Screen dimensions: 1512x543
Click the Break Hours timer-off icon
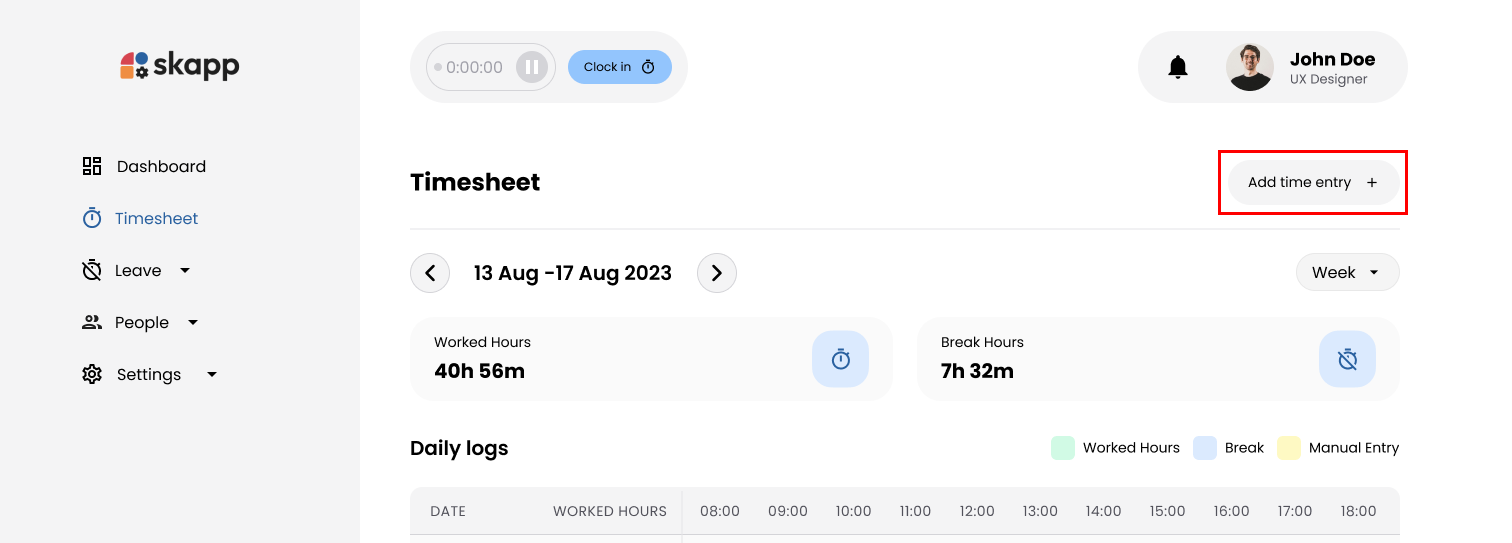tap(1347, 359)
